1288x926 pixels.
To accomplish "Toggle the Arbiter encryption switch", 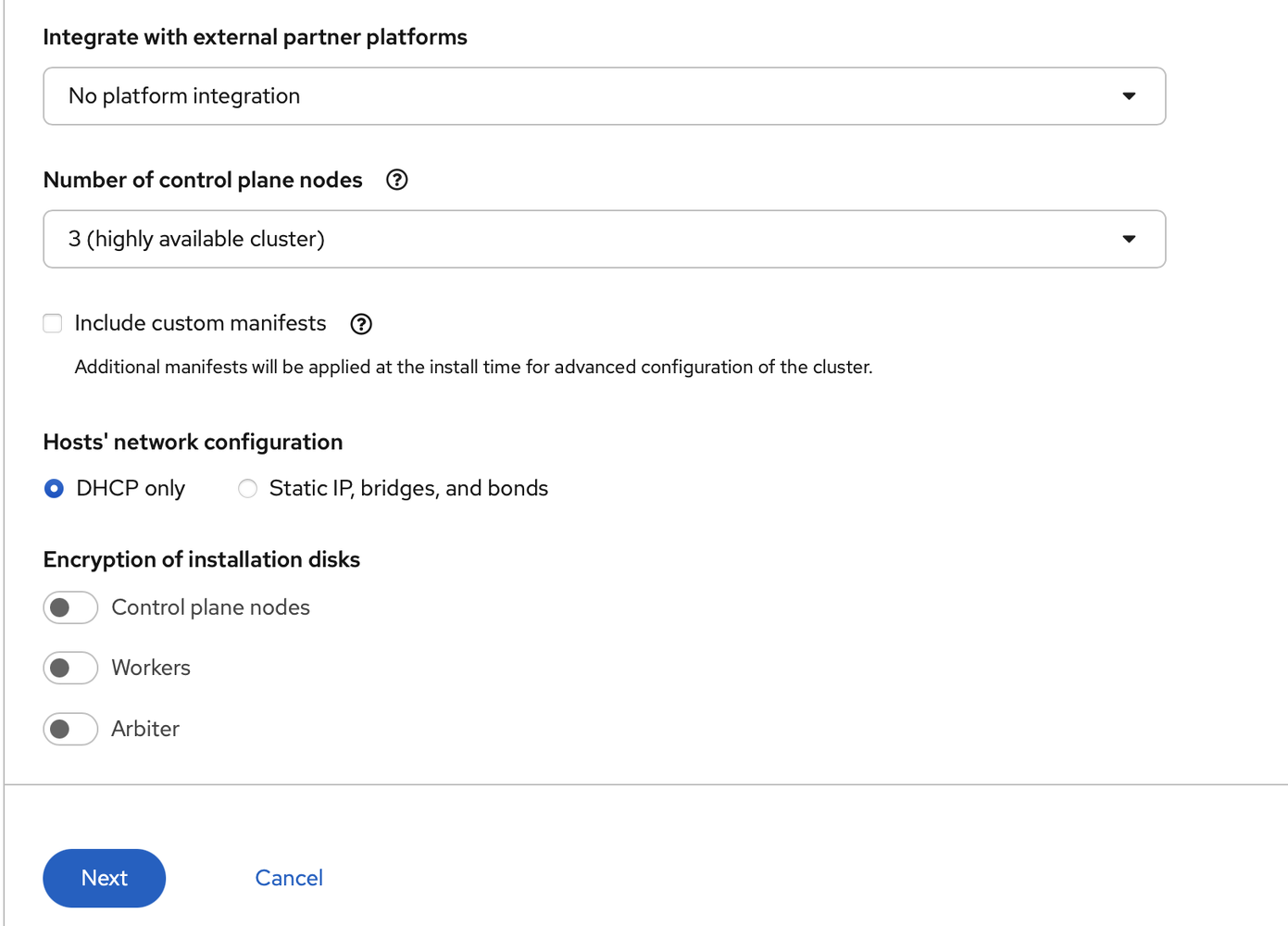I will (70, 729).
